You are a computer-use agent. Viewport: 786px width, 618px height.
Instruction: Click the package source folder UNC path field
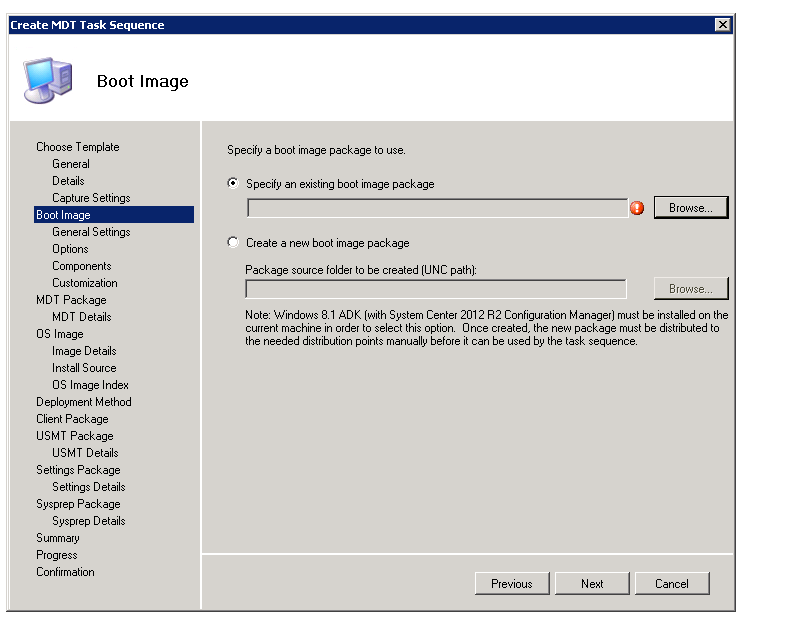click(x=435, y=289)
